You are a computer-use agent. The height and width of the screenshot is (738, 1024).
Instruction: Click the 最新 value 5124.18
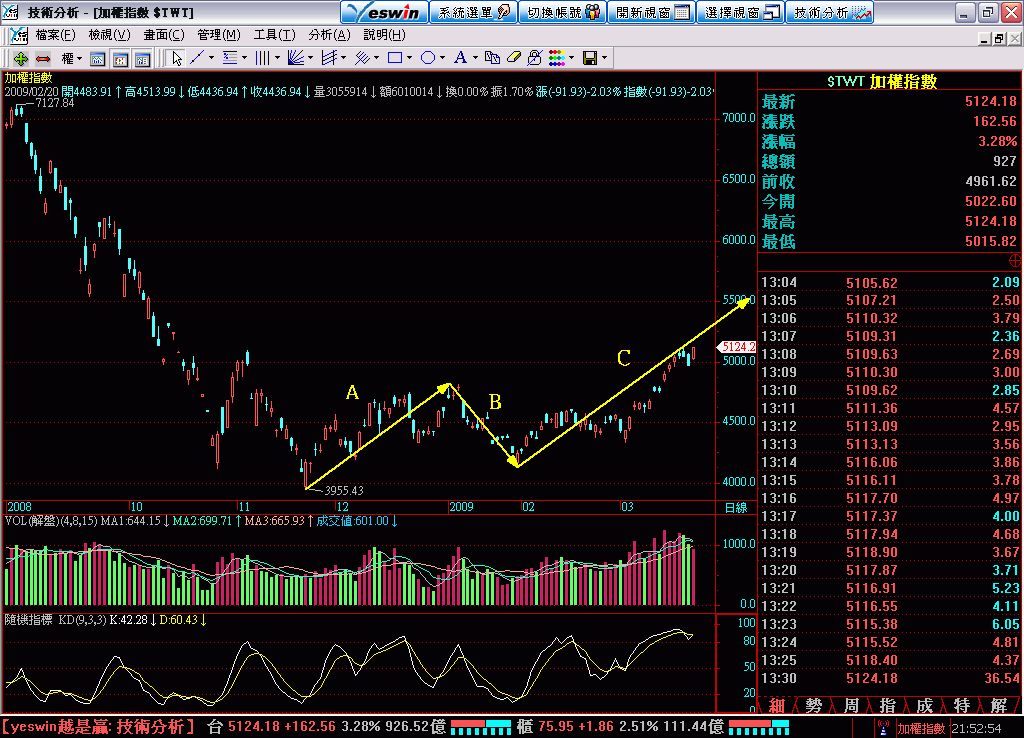point(991,101)
